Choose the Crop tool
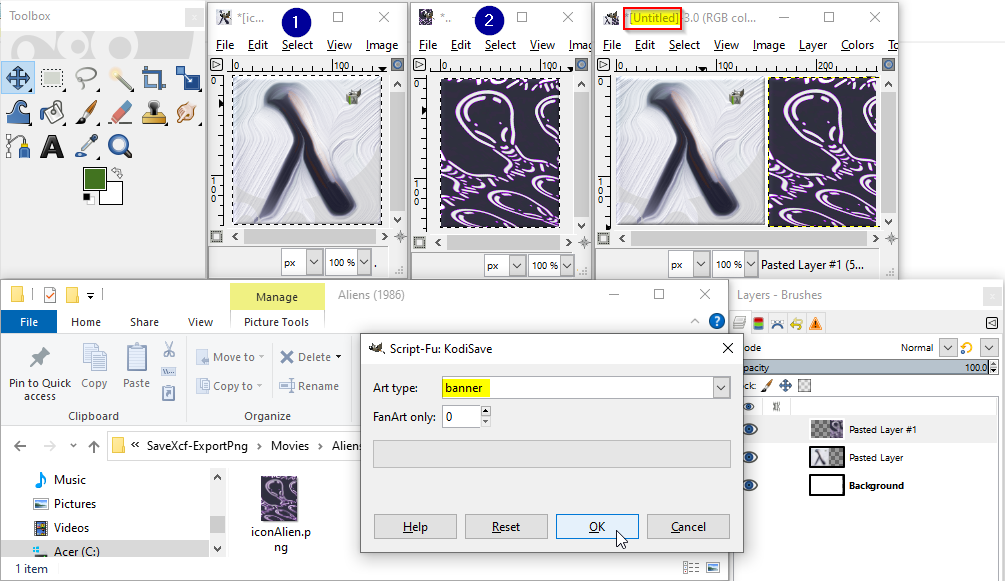This screenshot has width=1005, height=581. 154,78
